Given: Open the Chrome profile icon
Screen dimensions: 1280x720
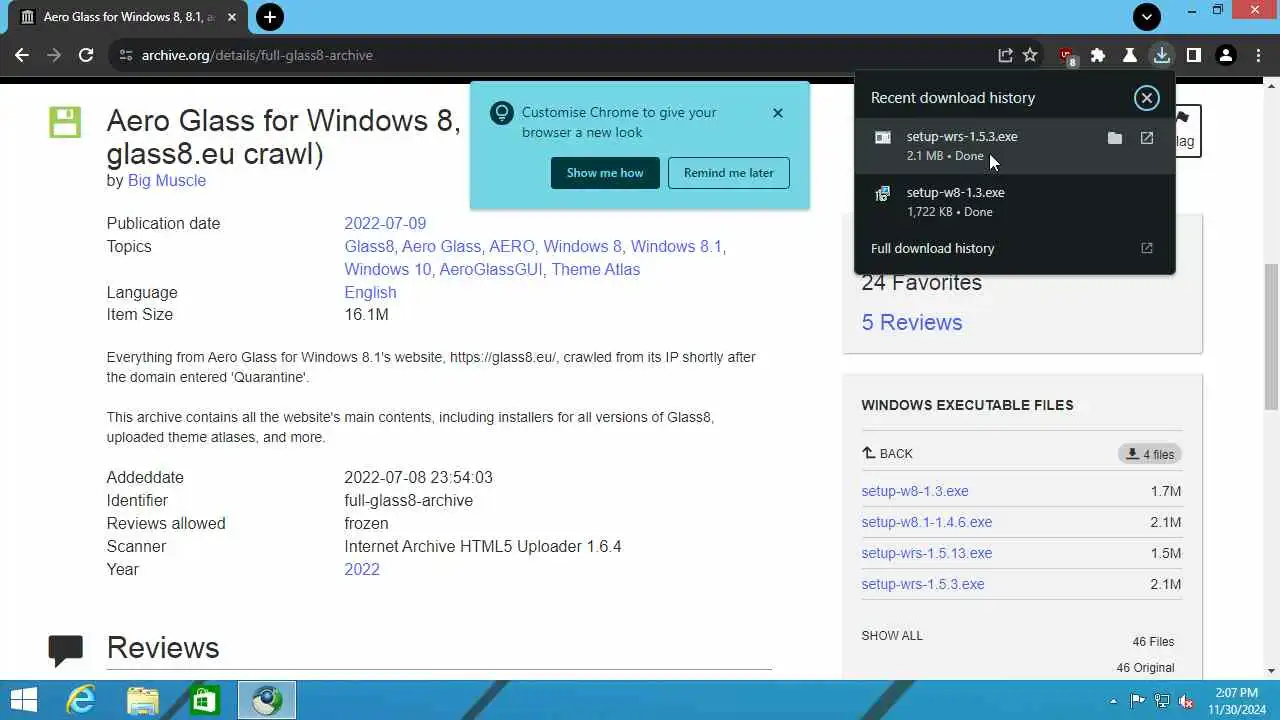Looking at the screenshot, I should 1225,55.
